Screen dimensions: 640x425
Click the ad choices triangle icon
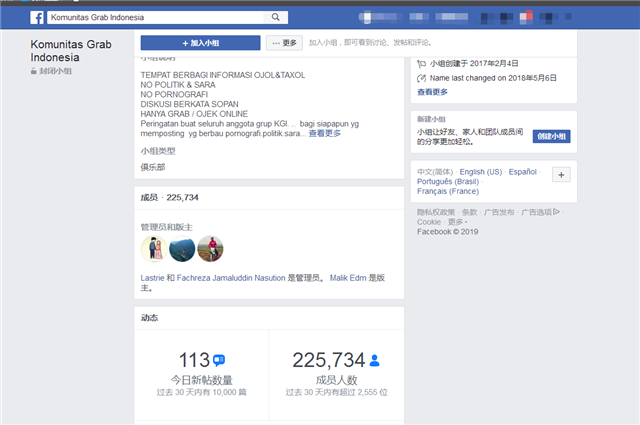pyautogui.click(x=556, y=212)
